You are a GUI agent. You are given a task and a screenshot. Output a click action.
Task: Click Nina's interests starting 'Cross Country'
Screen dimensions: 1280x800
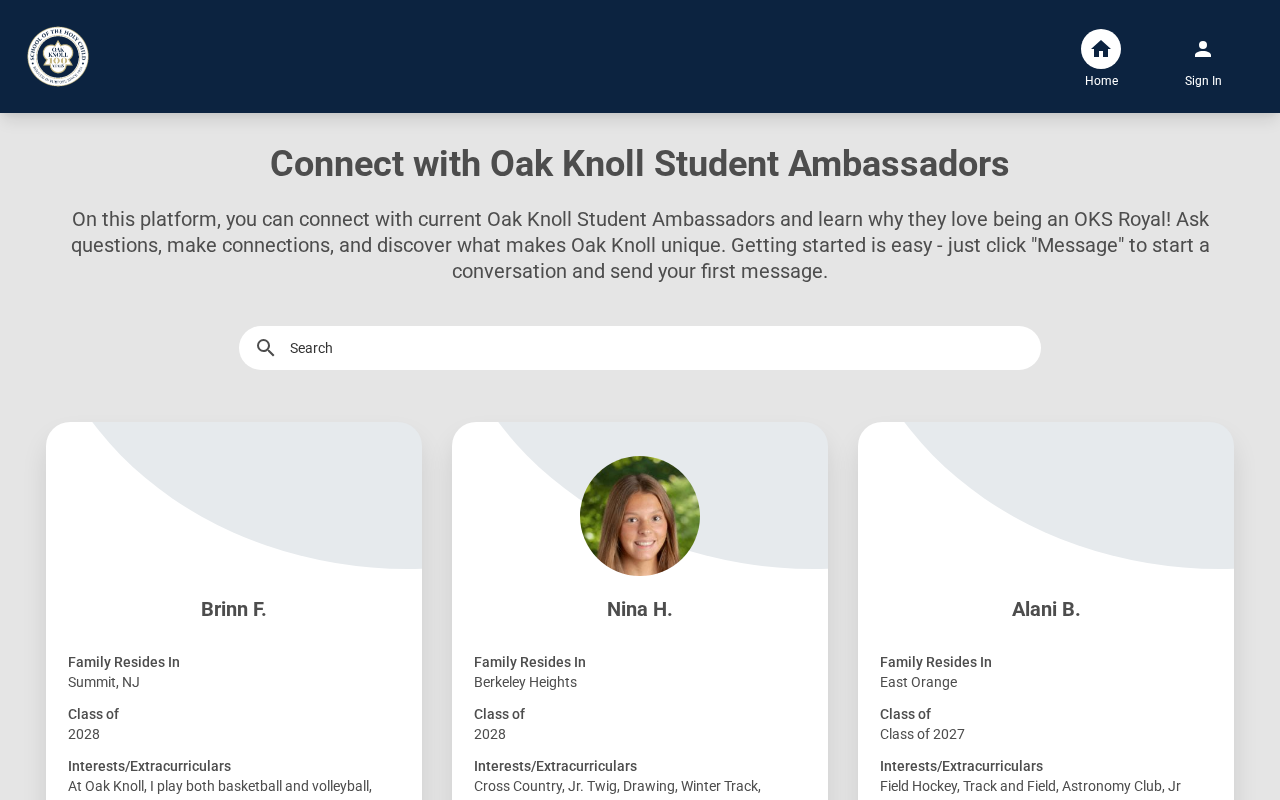coord(617,786)
